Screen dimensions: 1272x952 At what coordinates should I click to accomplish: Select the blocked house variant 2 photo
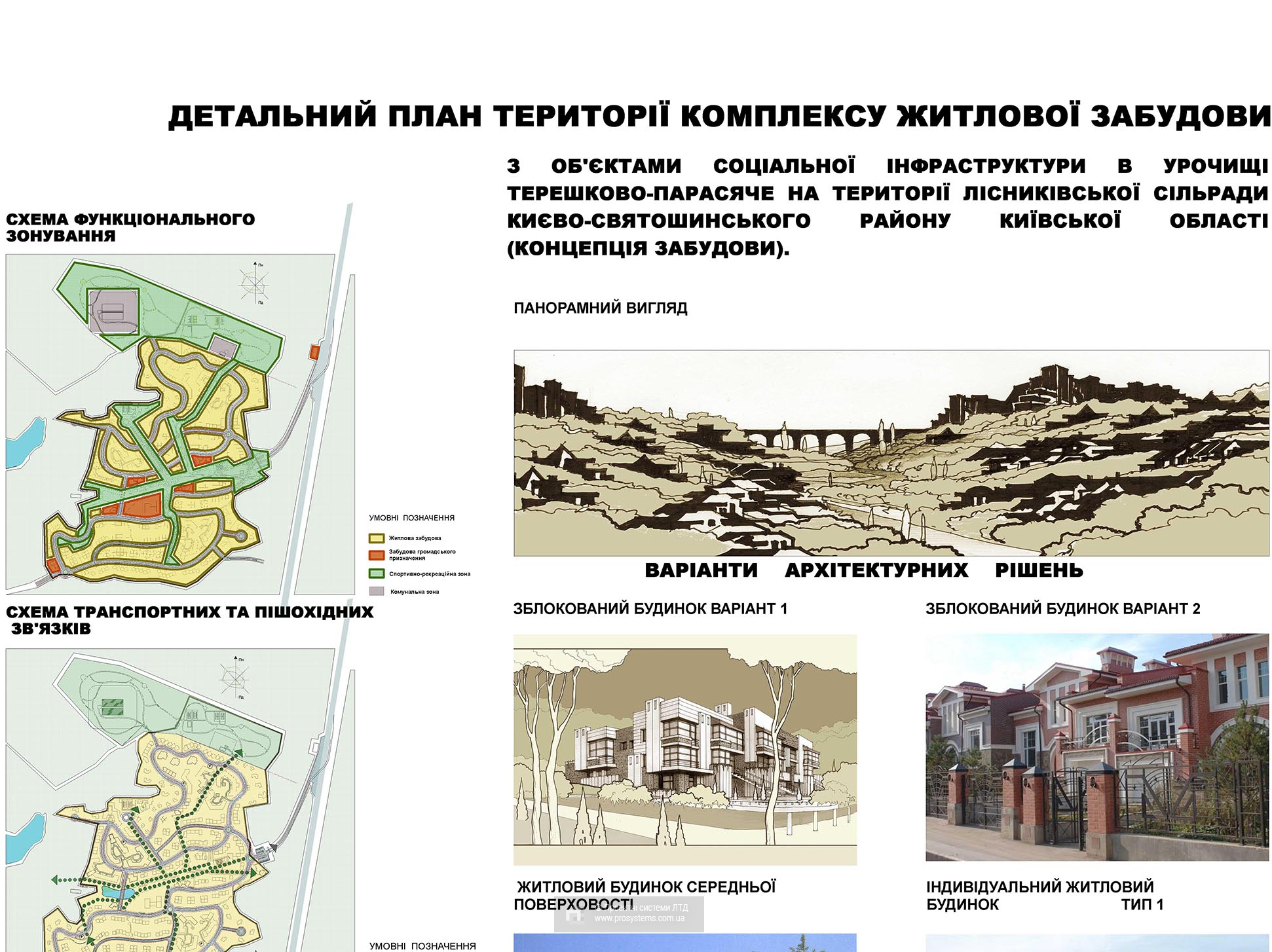pos(1096,746)
